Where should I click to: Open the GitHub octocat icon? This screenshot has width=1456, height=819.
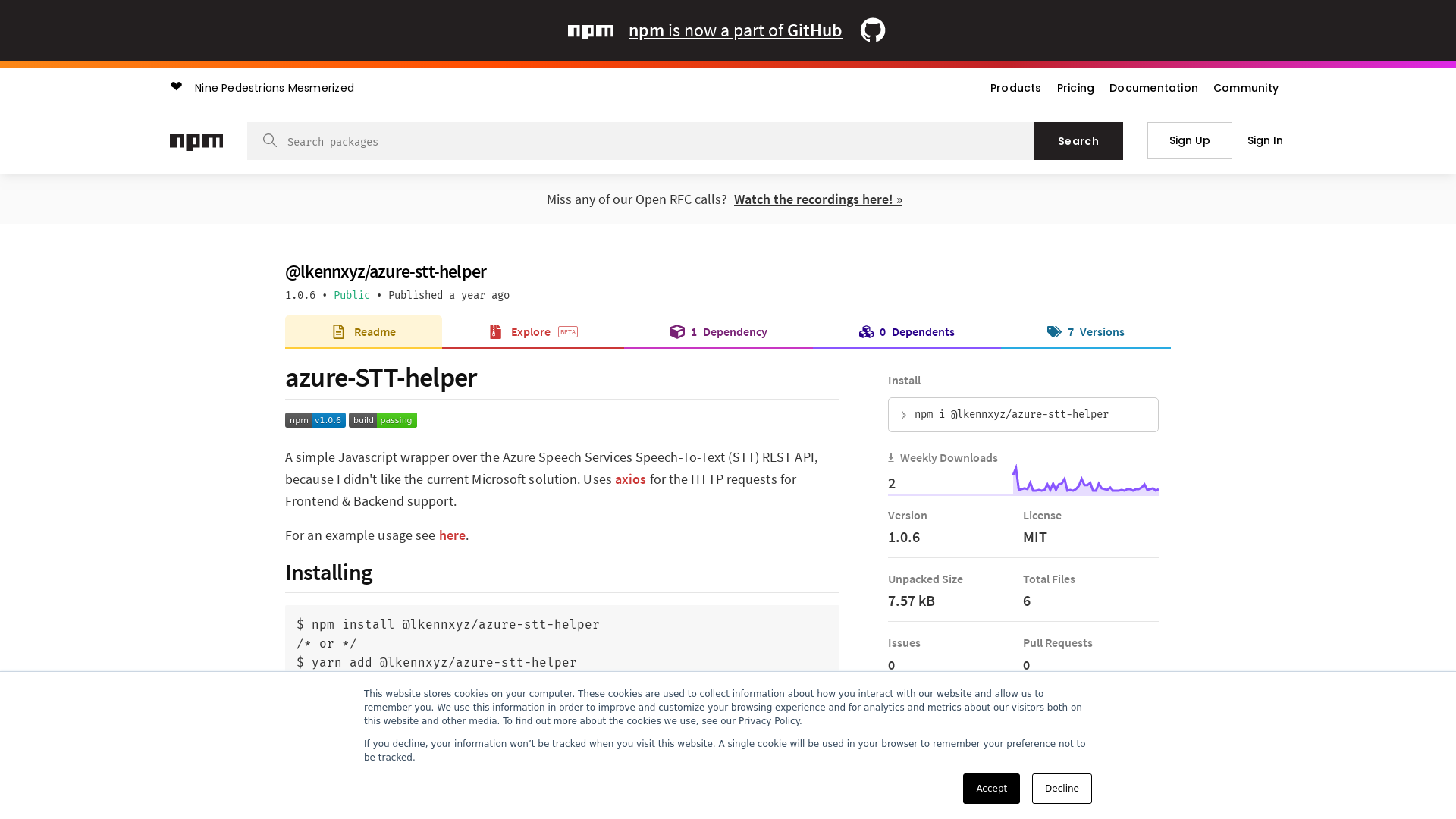click(873, 30)
